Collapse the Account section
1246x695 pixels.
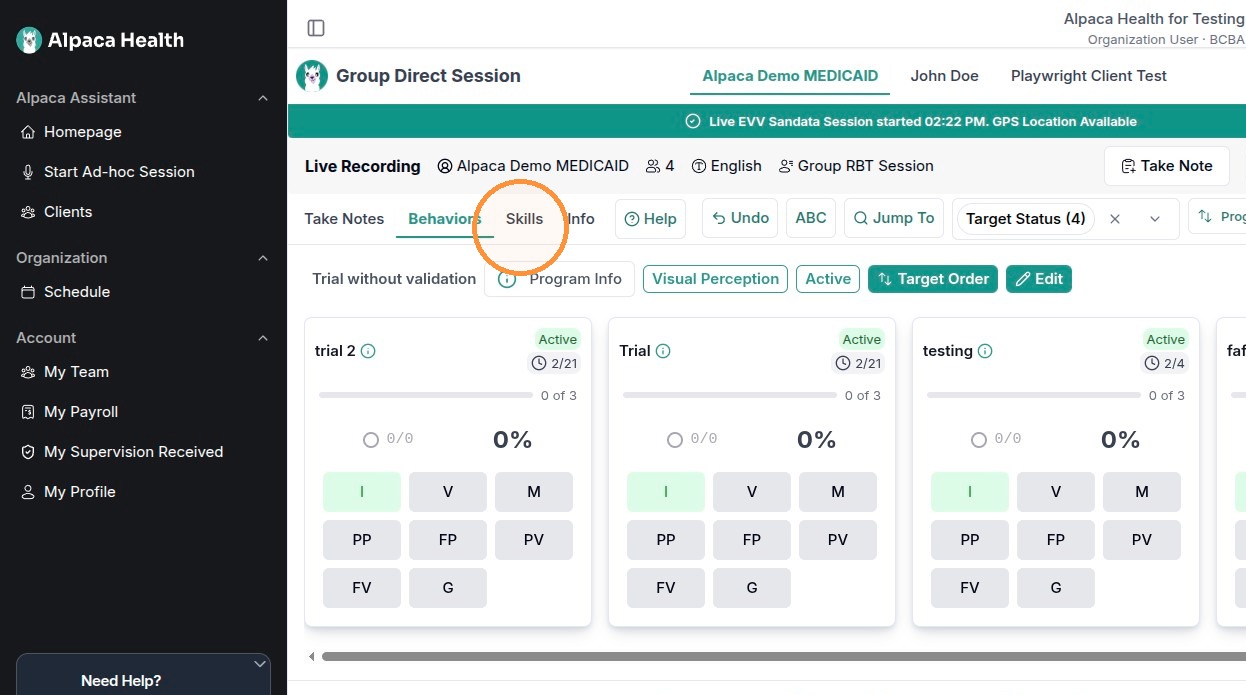tap(263, 338)
